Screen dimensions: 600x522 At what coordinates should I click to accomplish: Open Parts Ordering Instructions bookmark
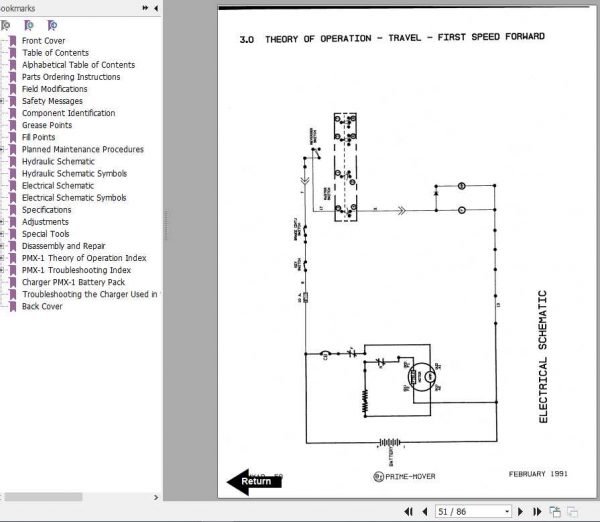tap(71, 77)
